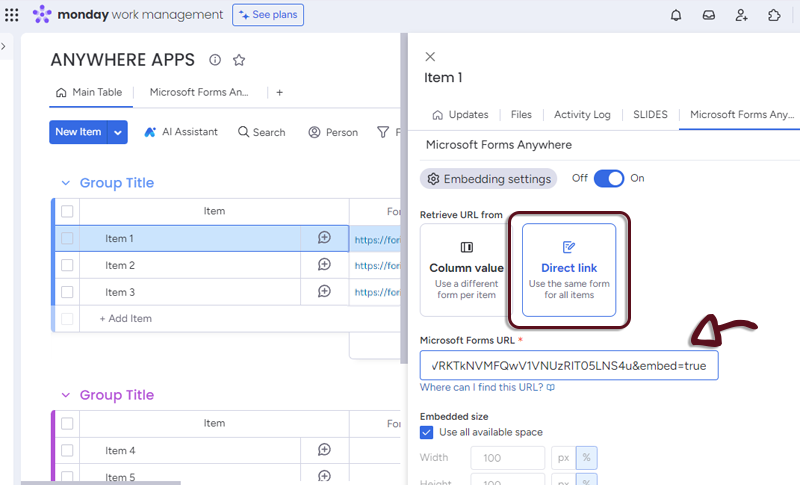Click the See plans button
Viewport: 800px width, 485px height.
[x=268, y=15]
